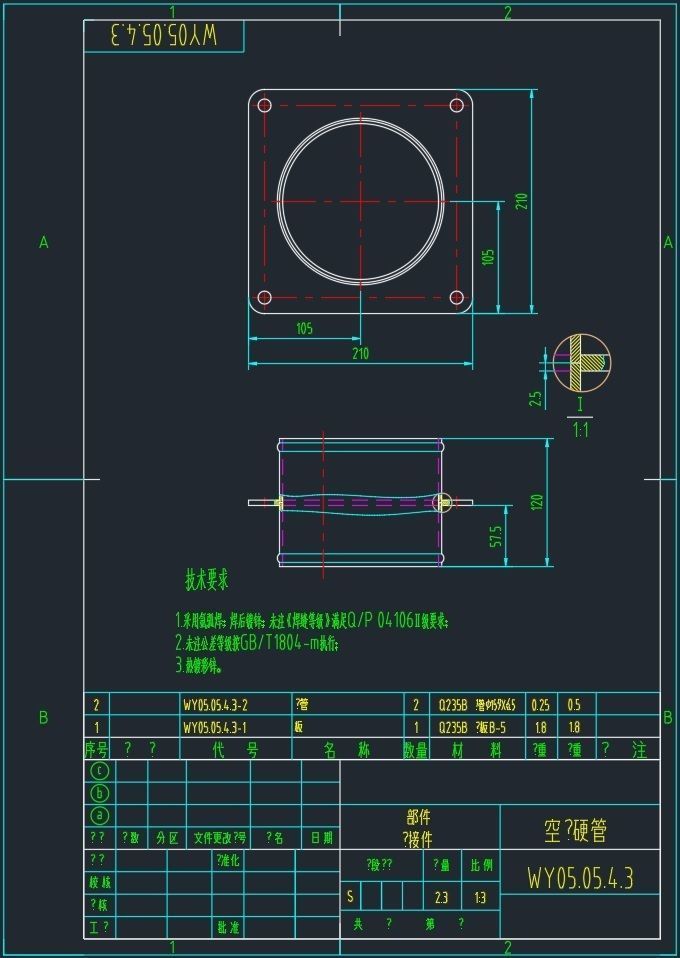Pick the vertical 105 dimension text
Viewport: 680px width, 958px height.
click(x=488, y=257)
